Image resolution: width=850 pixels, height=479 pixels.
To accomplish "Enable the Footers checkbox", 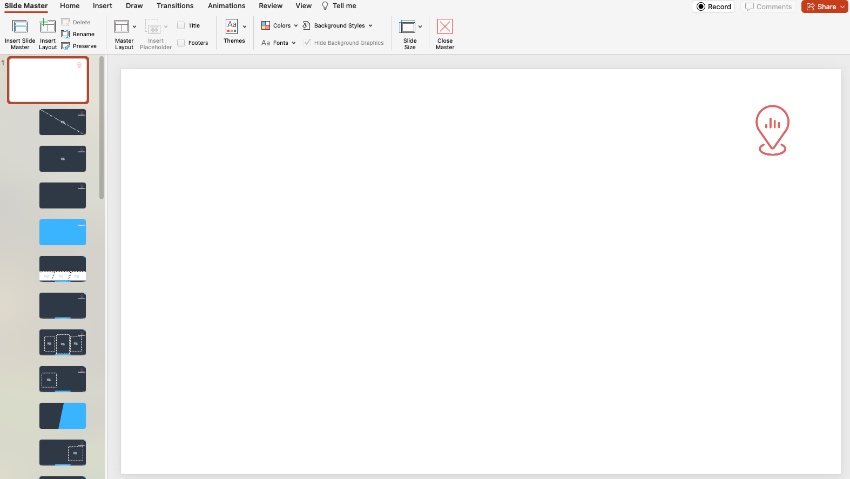I will coord(181,43).
